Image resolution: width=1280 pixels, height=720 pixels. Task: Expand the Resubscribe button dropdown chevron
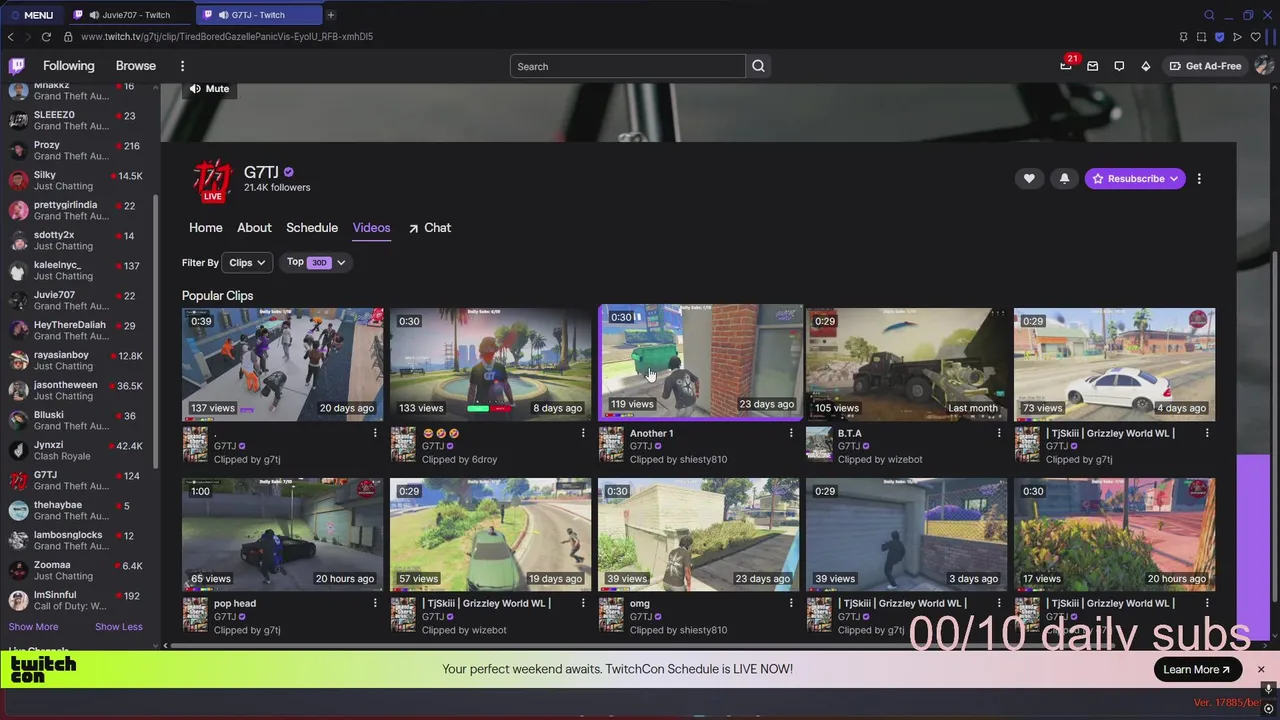click(1173, 179)
